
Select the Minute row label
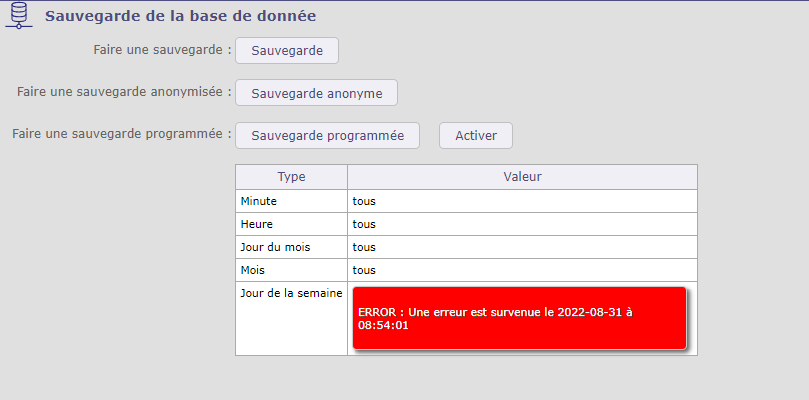260,201
